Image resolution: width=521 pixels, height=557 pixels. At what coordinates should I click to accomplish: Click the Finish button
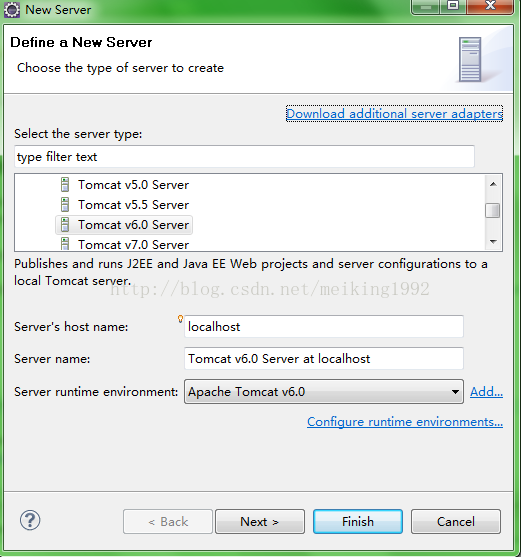point(358,521)
